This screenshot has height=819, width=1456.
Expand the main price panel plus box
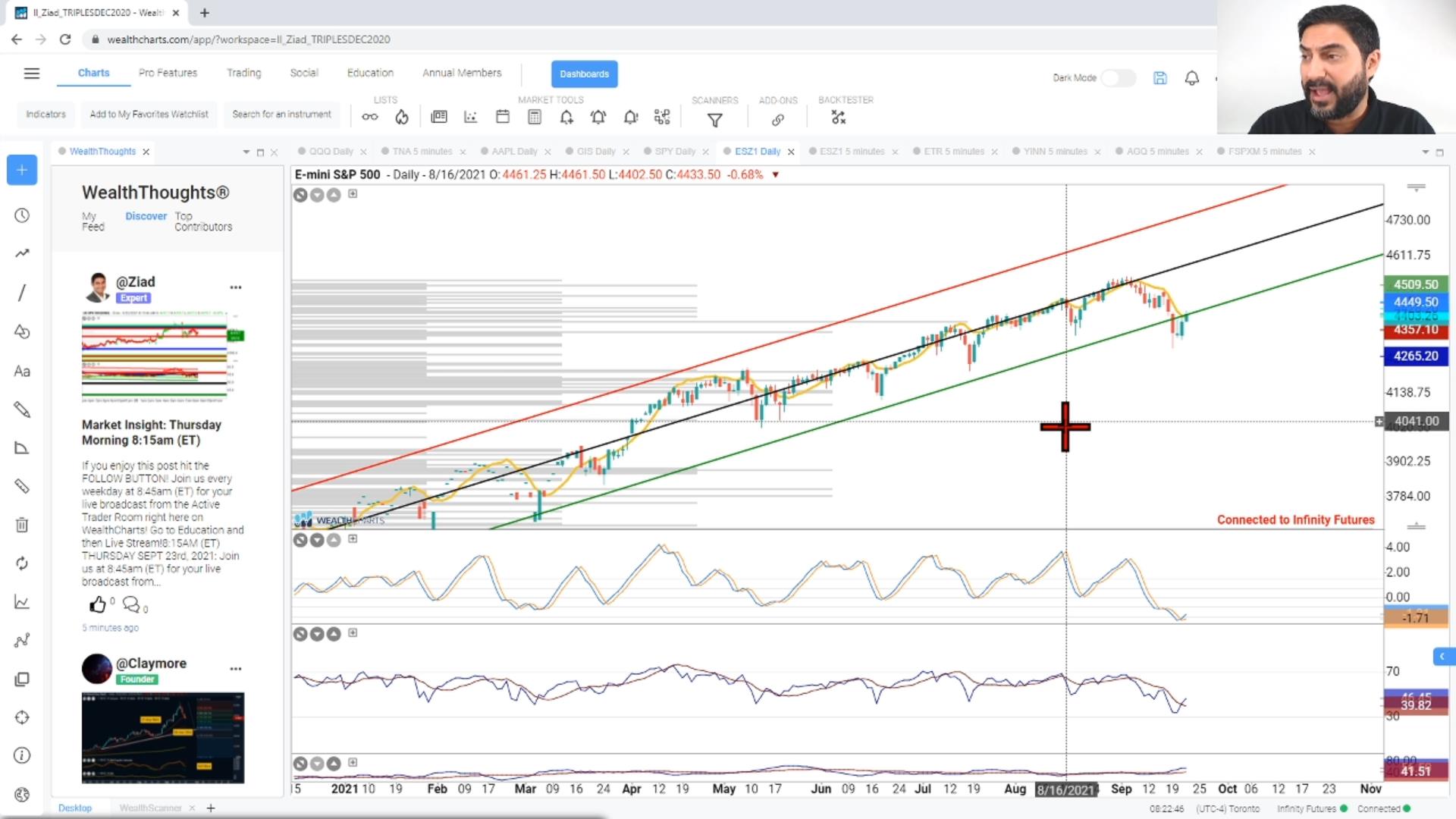click(x=353, y=193)
